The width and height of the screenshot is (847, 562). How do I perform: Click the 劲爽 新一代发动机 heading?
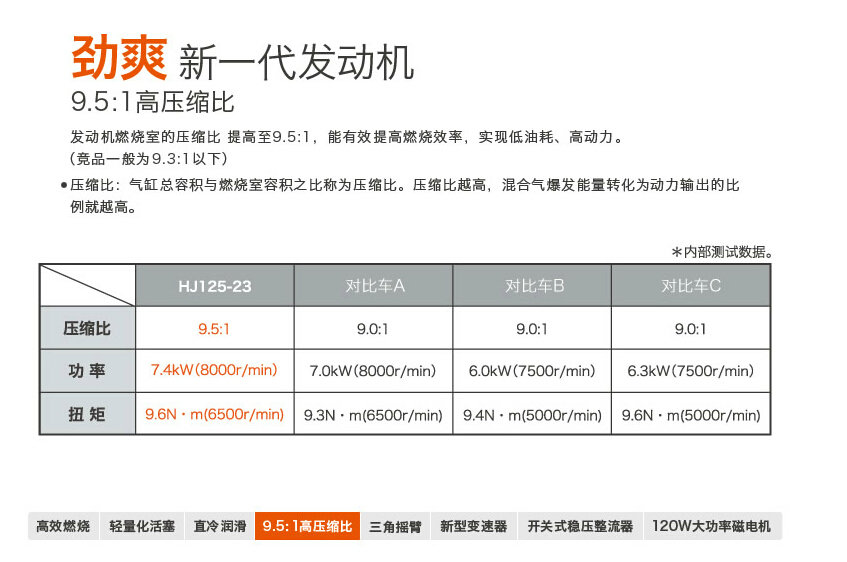tap(243, 58)
